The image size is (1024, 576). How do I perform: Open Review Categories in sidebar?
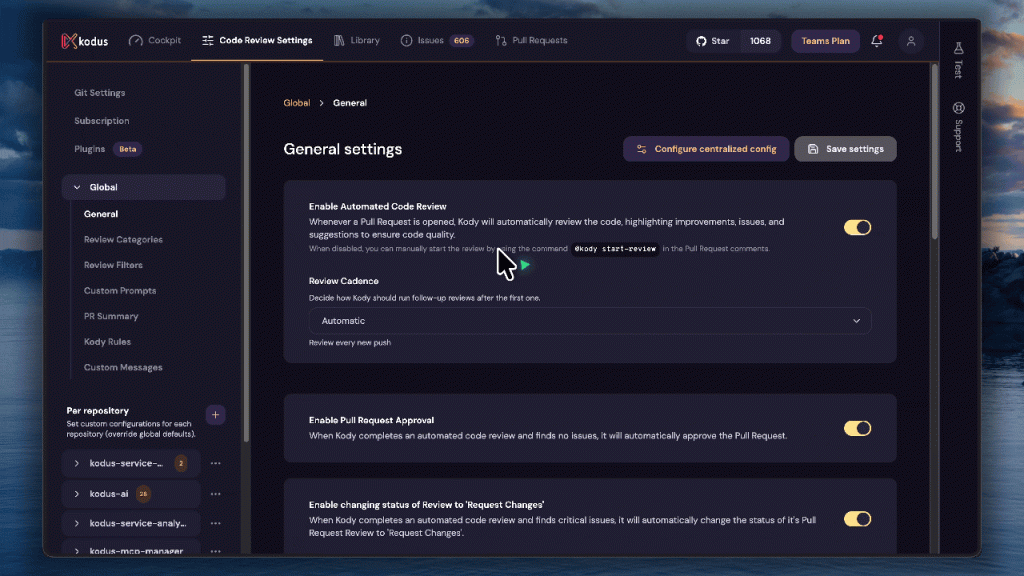pyautogui.click(x=123, y=240)
